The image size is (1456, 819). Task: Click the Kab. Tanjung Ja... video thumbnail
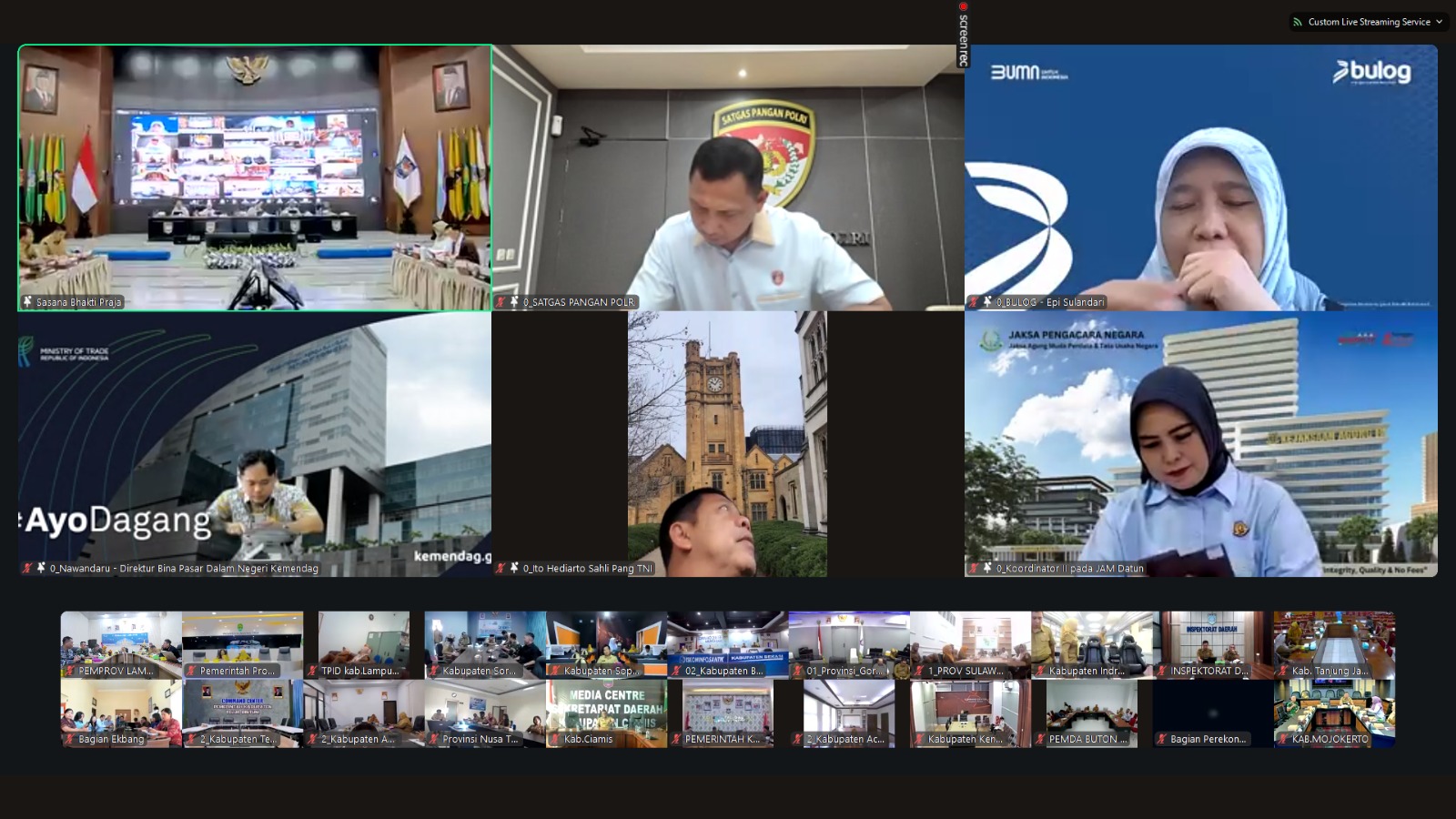click(x=1334, y=644)
